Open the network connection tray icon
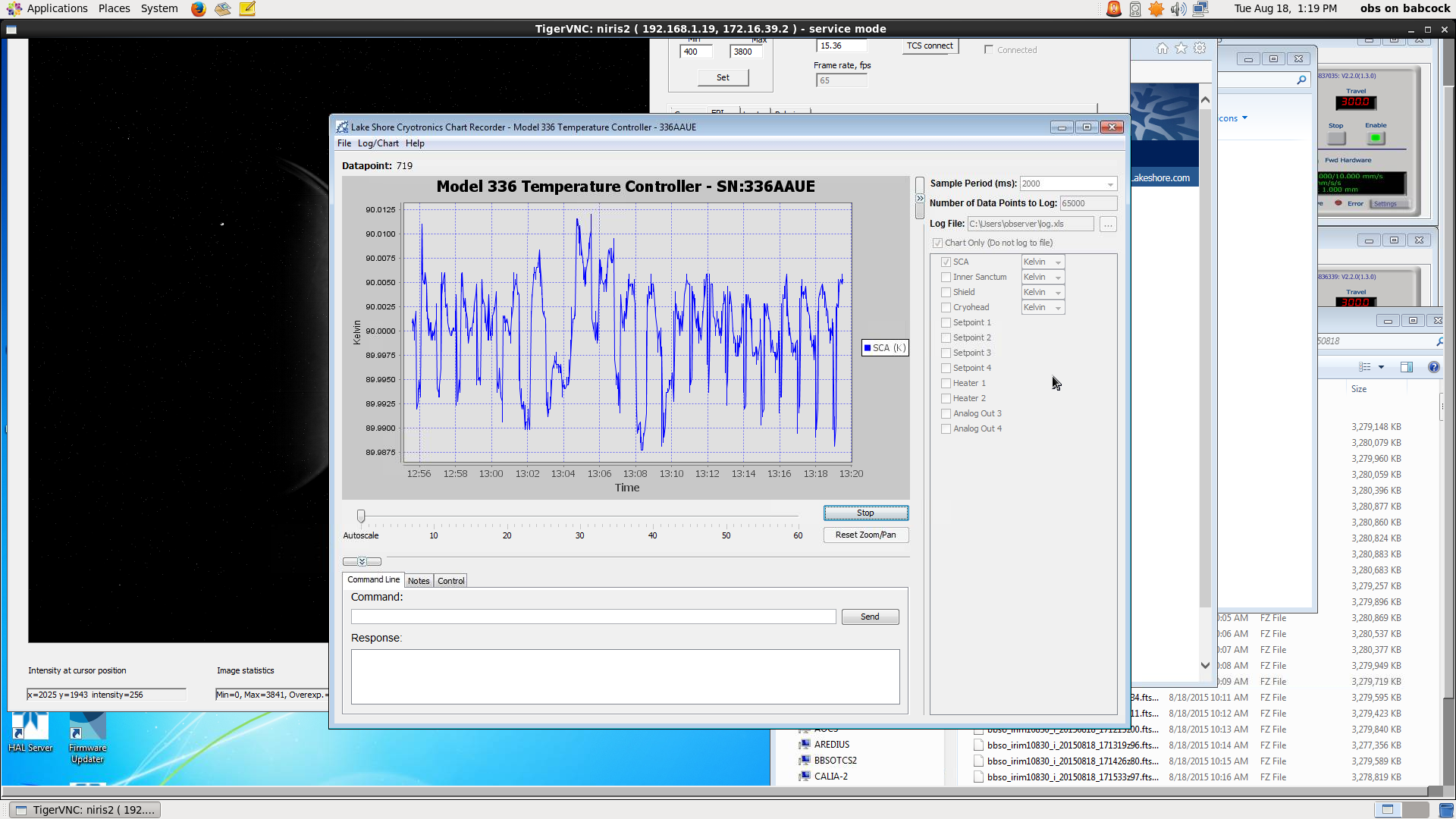1456x819 pixels. coord(1200,9)
